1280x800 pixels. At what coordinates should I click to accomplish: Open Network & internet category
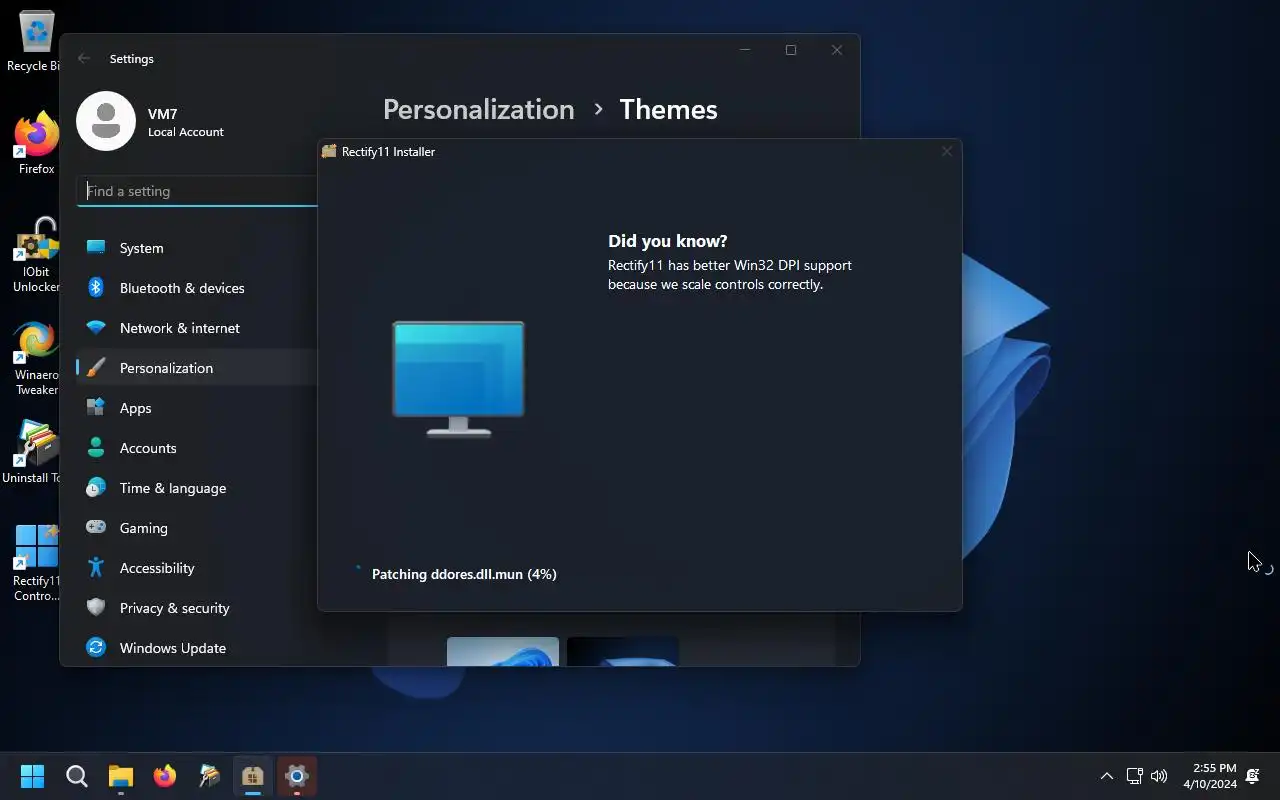(x=197, y=328)
